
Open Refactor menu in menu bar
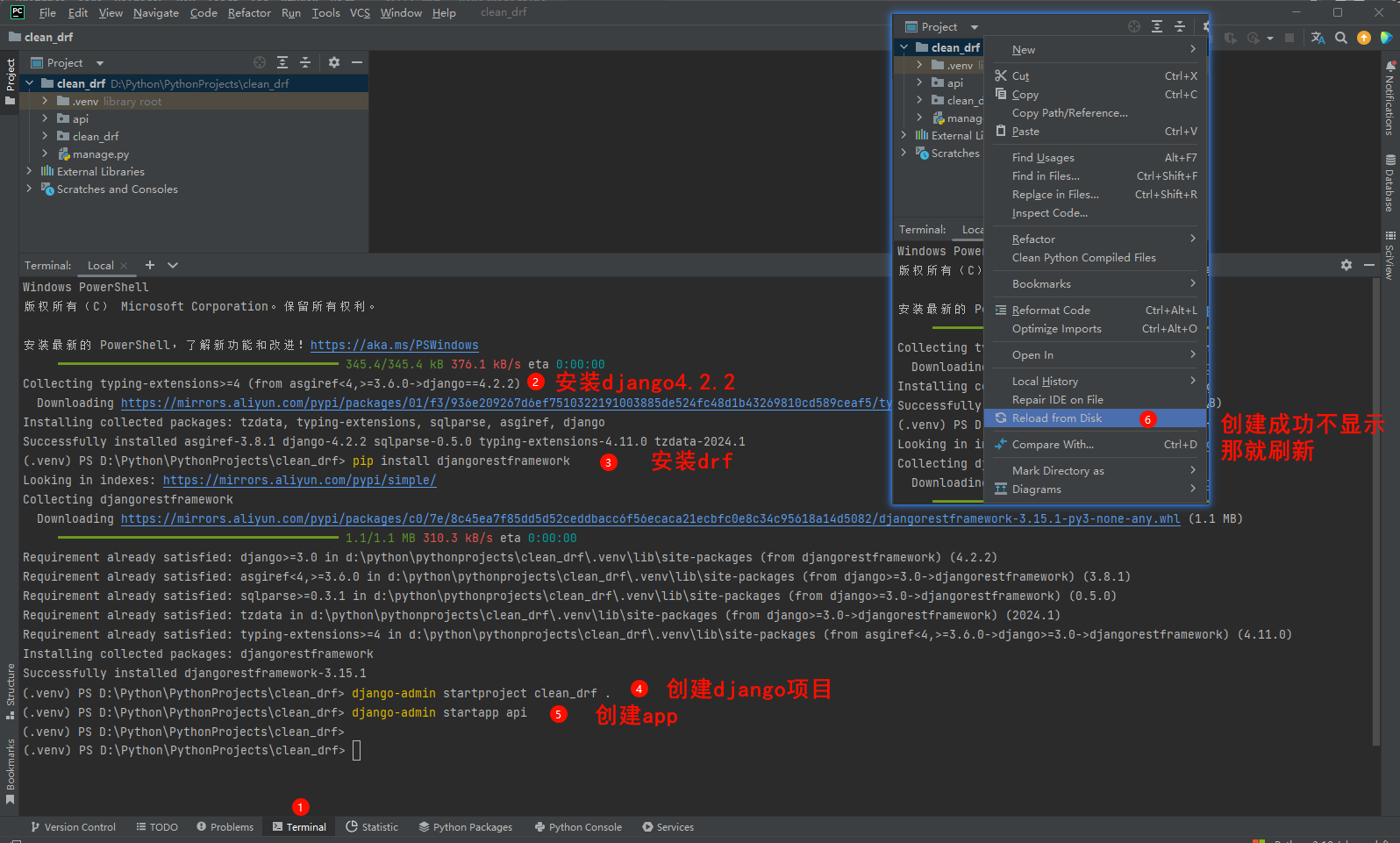249,12
